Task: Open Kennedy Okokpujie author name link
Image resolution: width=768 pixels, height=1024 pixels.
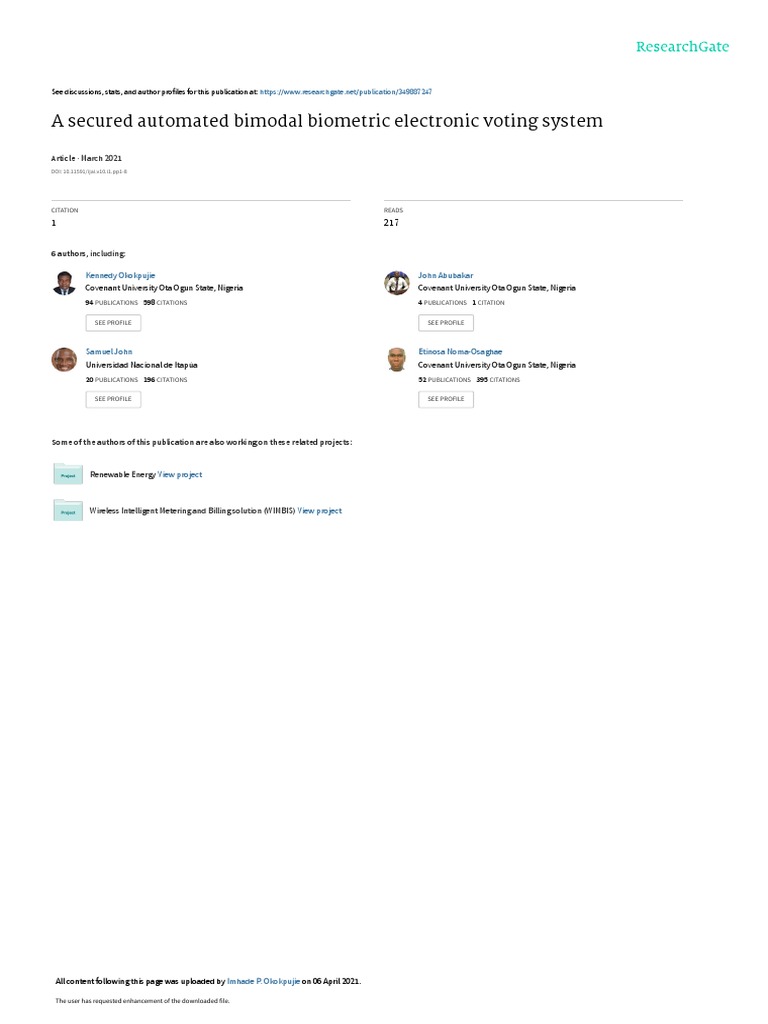Action: click(120, 276)
